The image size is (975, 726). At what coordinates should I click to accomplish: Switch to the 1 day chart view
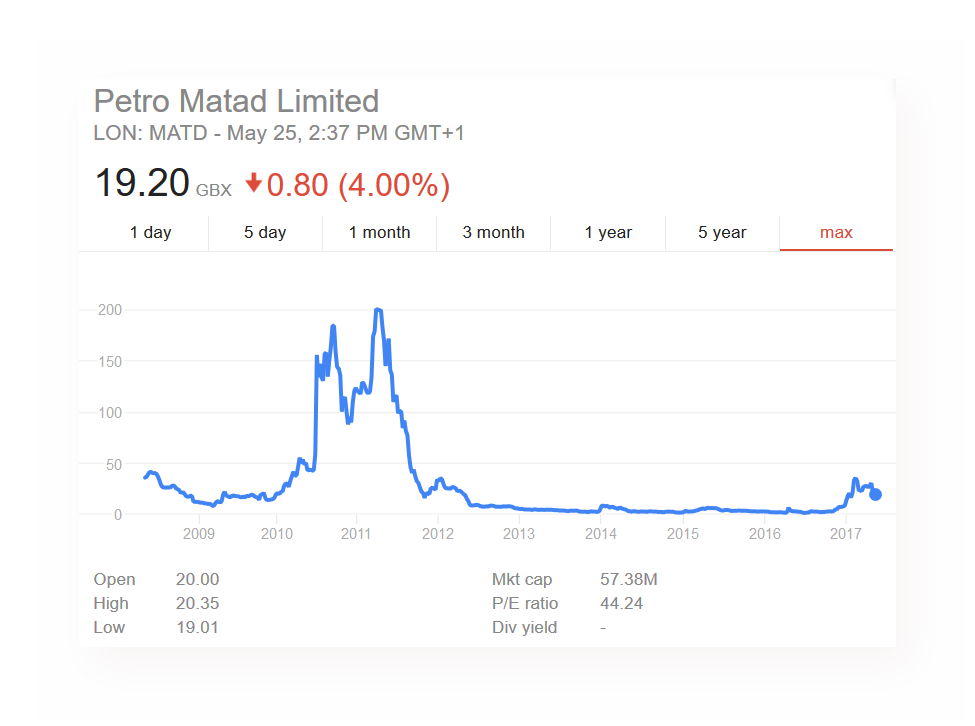151,232
